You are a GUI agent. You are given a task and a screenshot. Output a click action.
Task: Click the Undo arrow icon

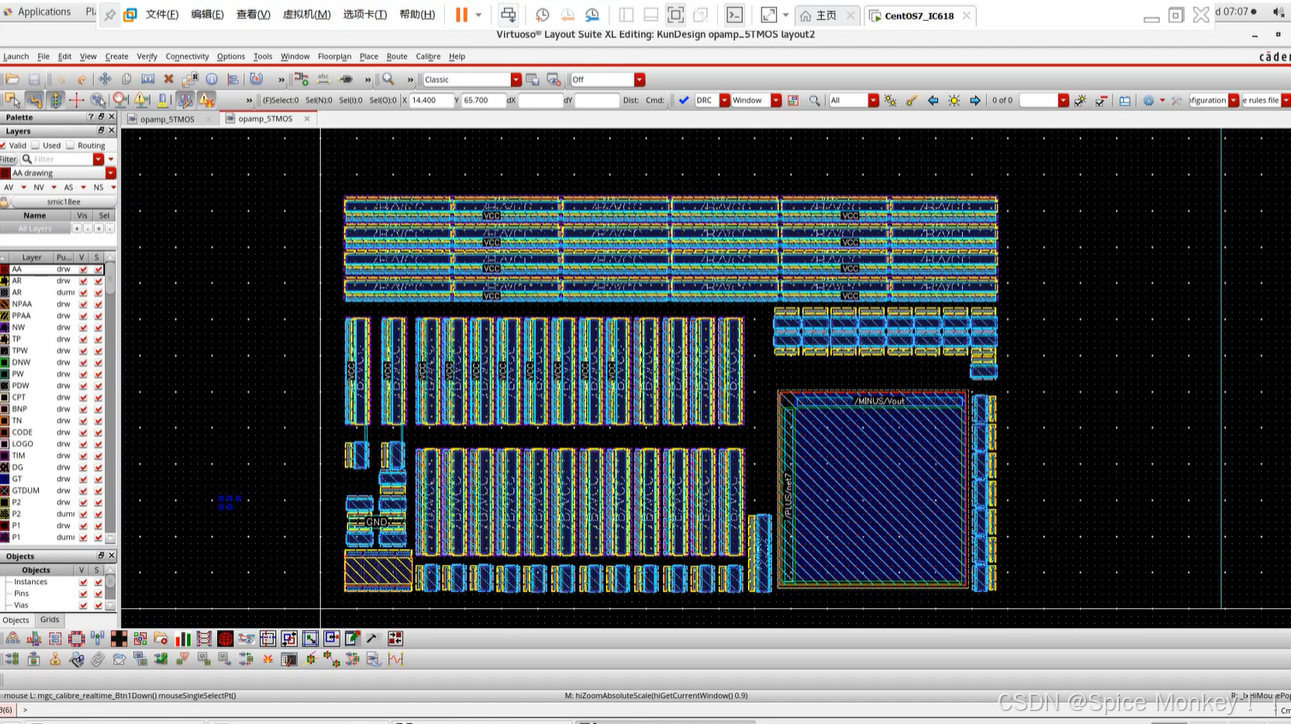pos(61,79)
